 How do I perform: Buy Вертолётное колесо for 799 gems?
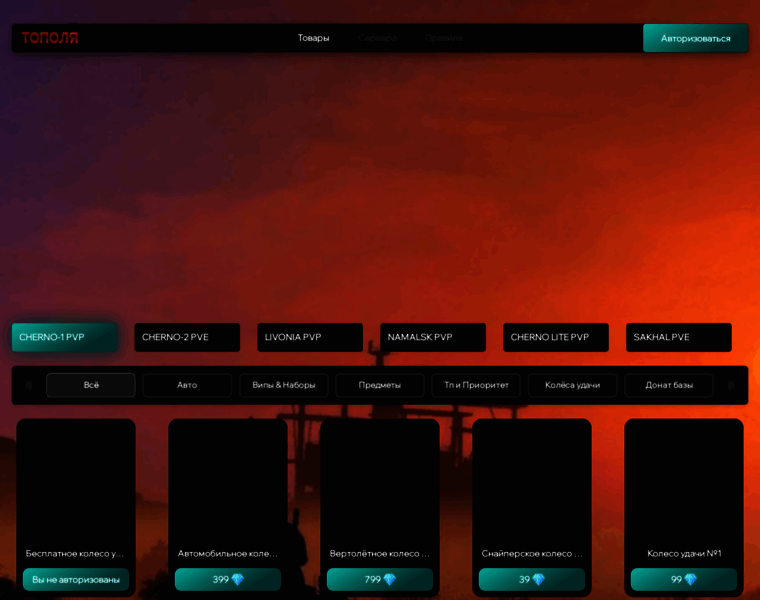[380, 580]
